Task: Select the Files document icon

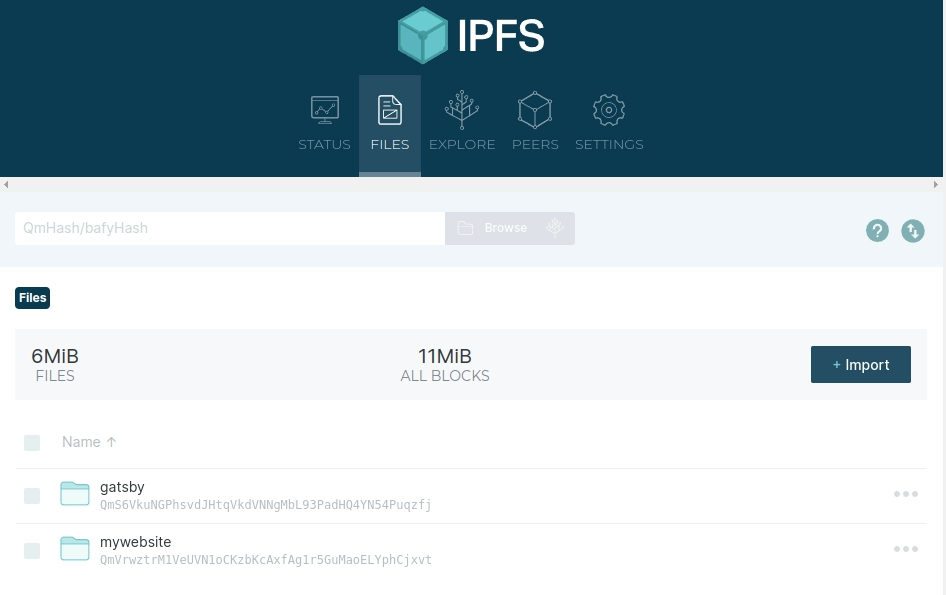Action: [x=390, y=110]
